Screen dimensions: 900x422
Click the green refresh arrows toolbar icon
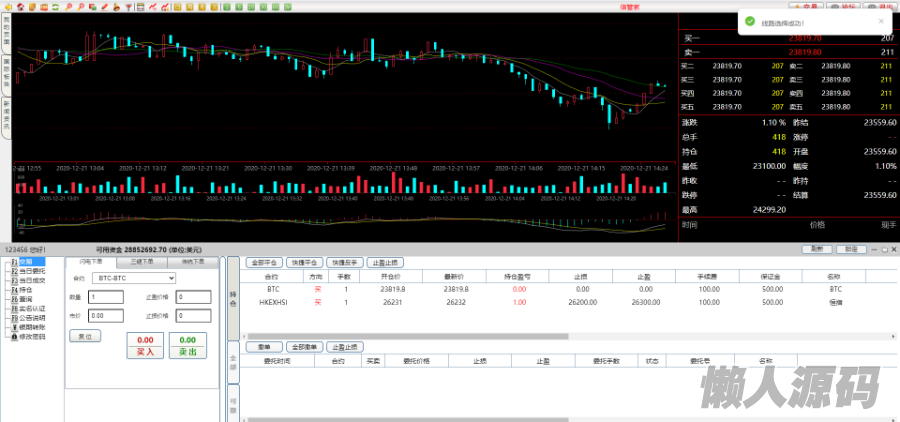coord(55,7)
